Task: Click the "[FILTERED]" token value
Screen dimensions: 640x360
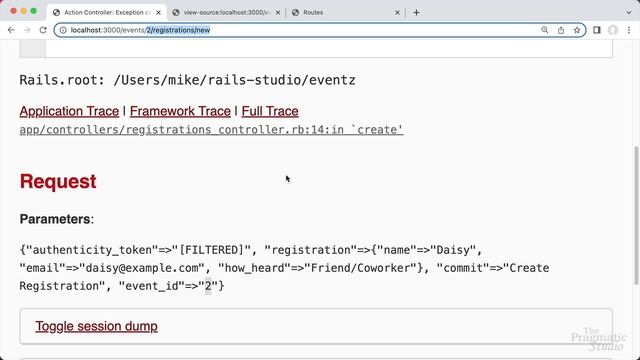Action: point(211,250)
